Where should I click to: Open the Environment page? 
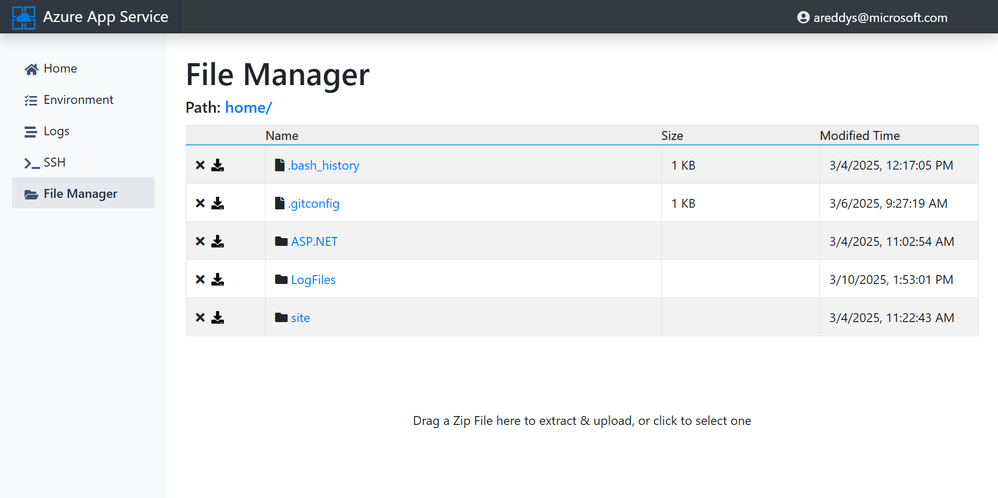78,100
